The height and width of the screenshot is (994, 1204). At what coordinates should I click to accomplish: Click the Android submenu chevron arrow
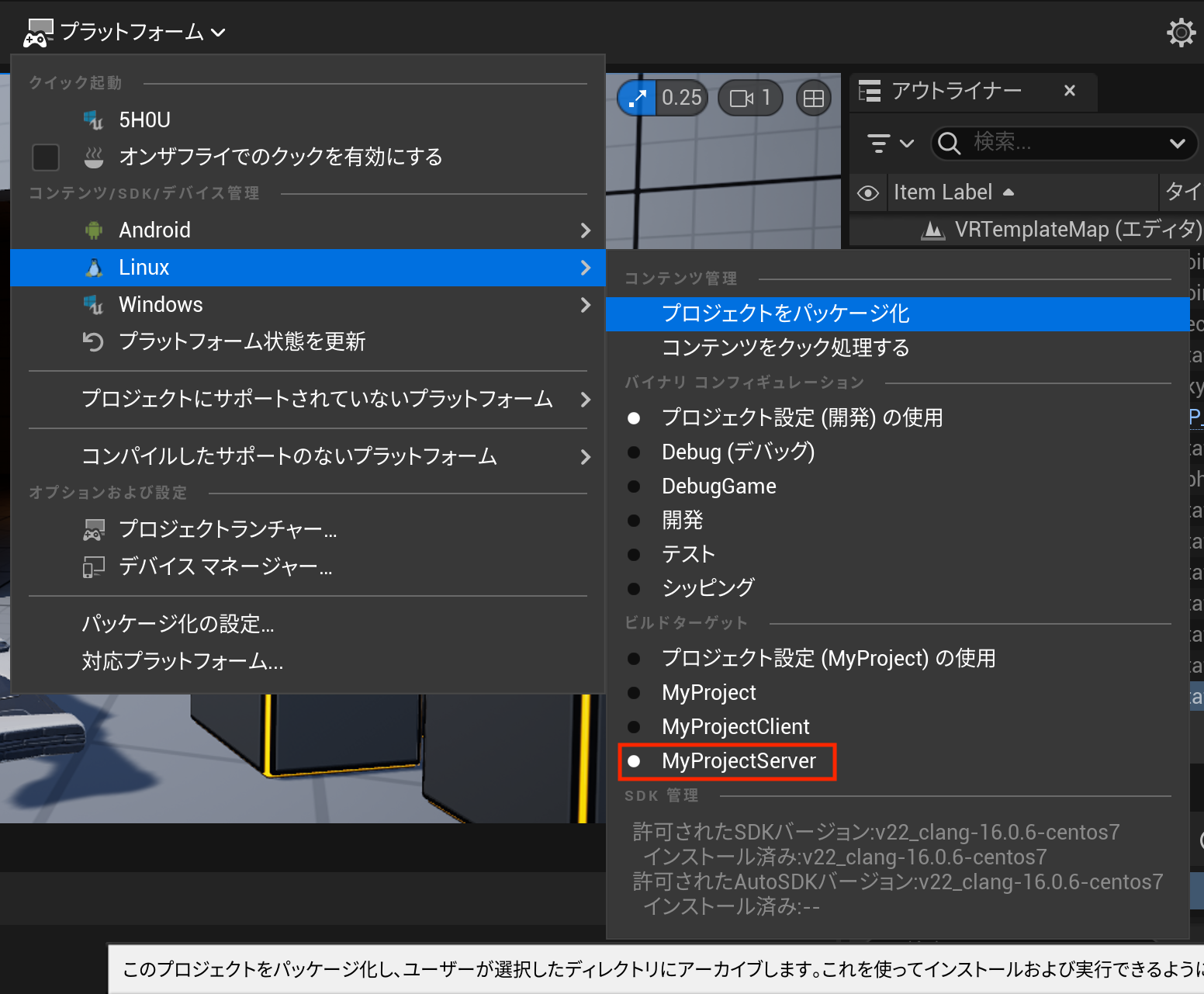[x=586, y=230]
